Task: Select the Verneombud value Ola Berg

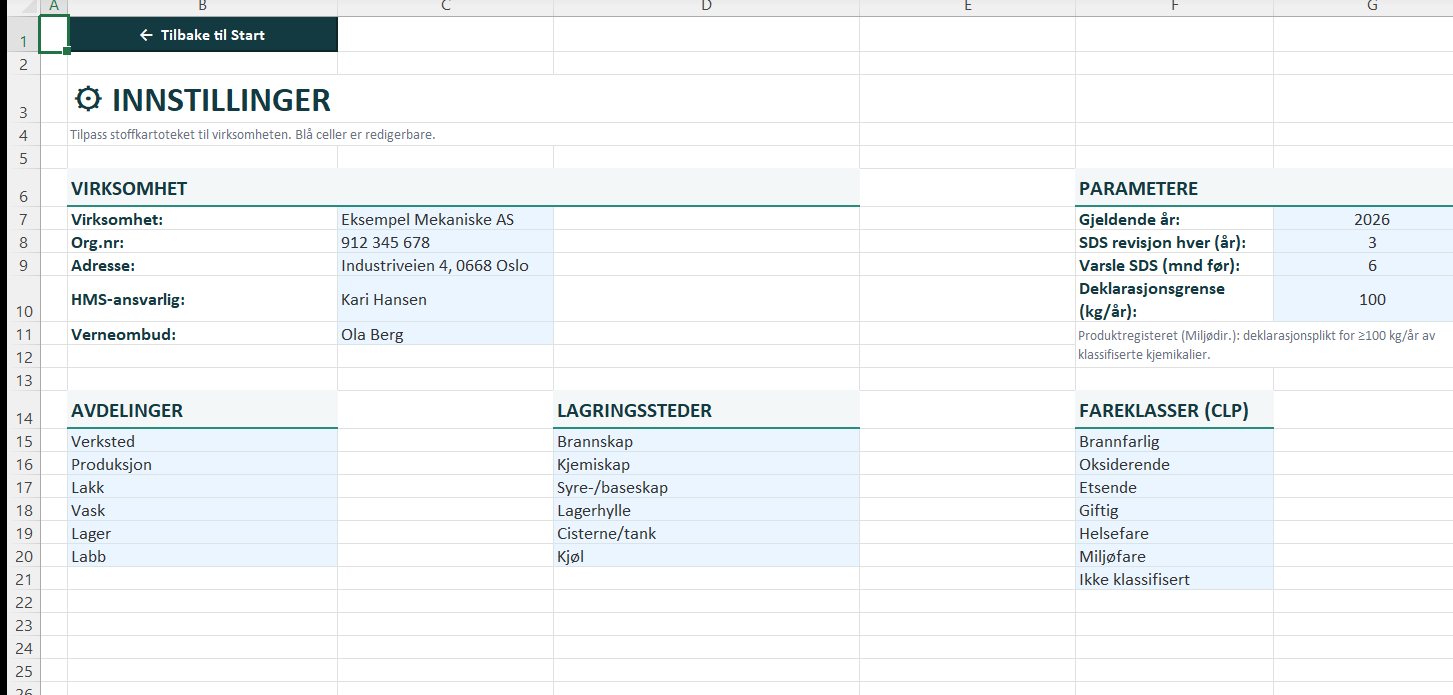Action: pyautogui.click(x=445, y=334)
